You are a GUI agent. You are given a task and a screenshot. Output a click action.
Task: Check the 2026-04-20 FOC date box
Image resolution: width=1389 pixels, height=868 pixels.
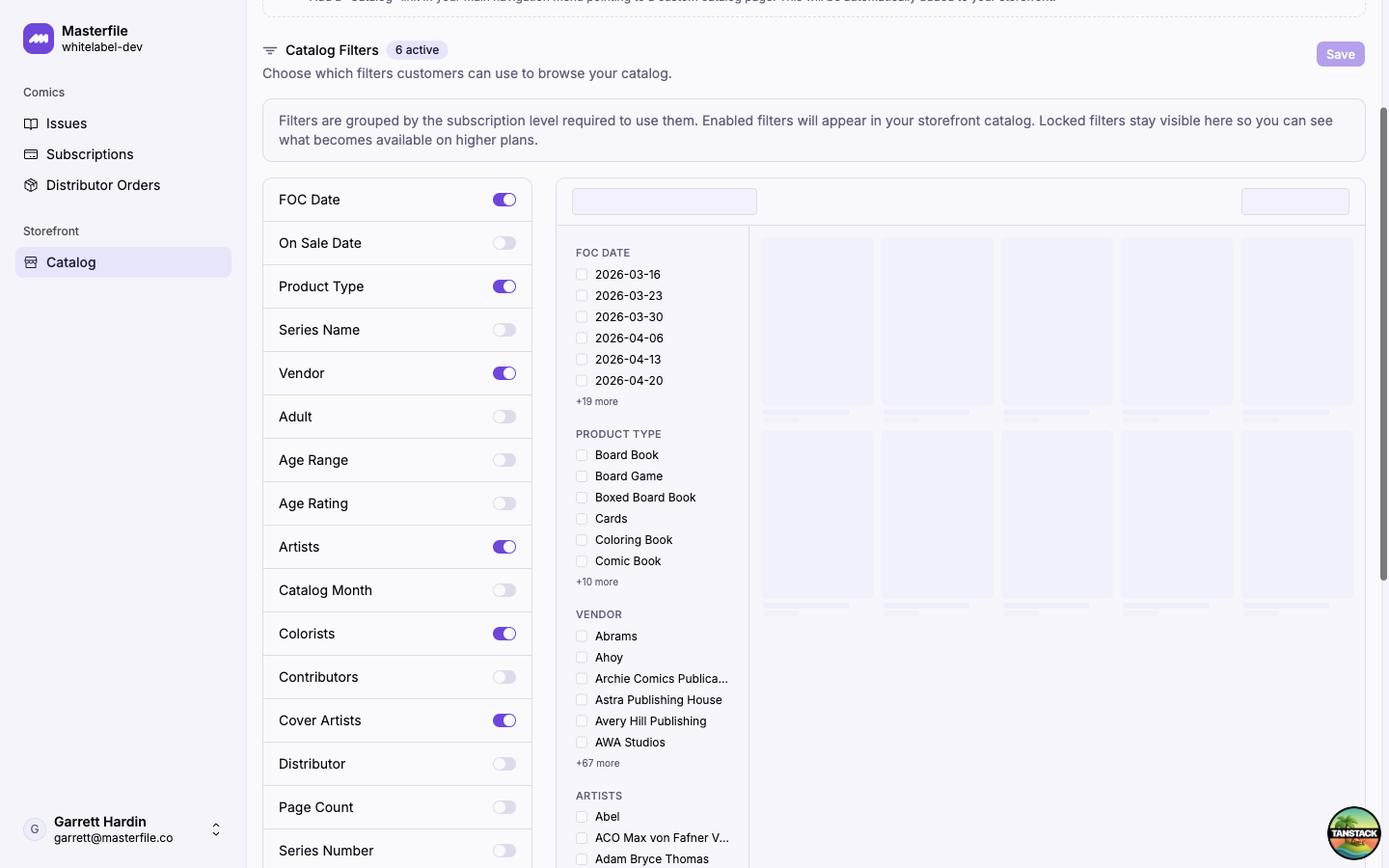[582, 381]
